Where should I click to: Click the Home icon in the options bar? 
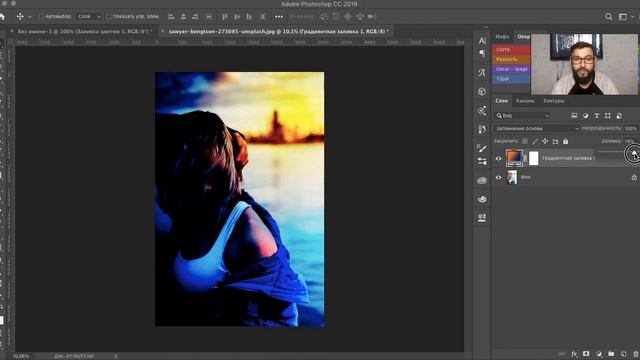pyautogui.click(x=2, y=16)
